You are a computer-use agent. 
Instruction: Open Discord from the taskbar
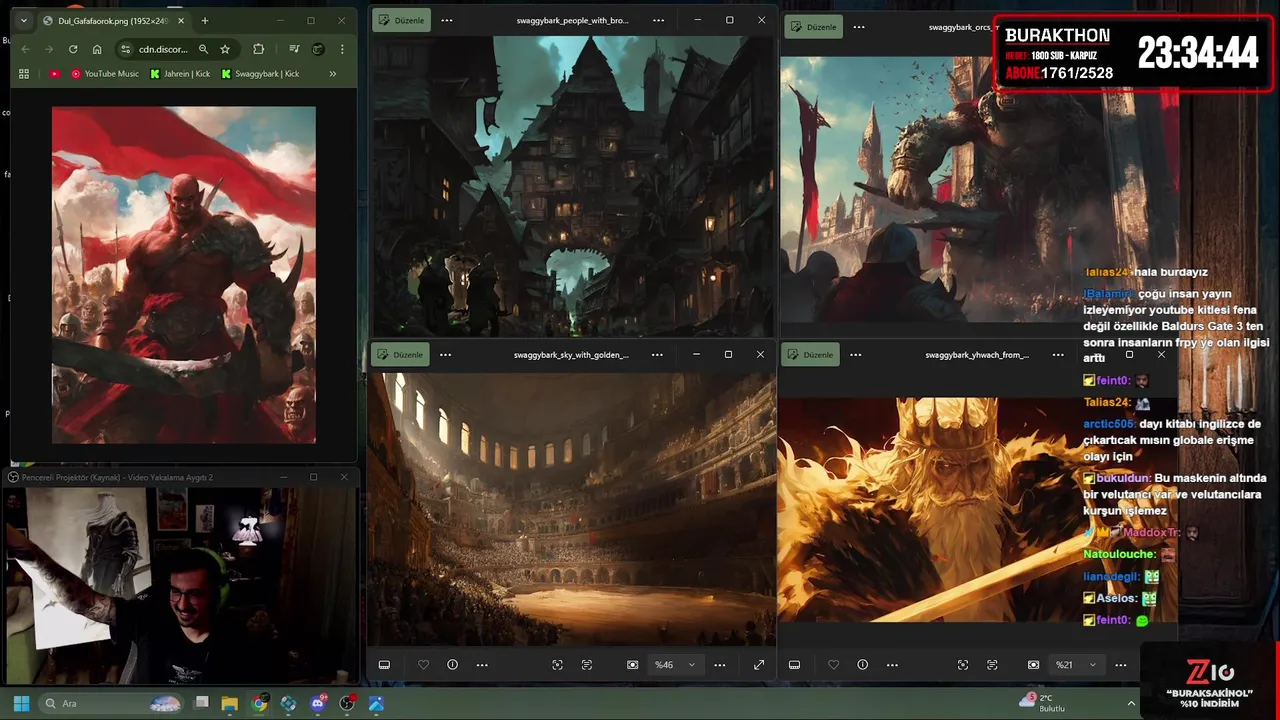point(318,704)
